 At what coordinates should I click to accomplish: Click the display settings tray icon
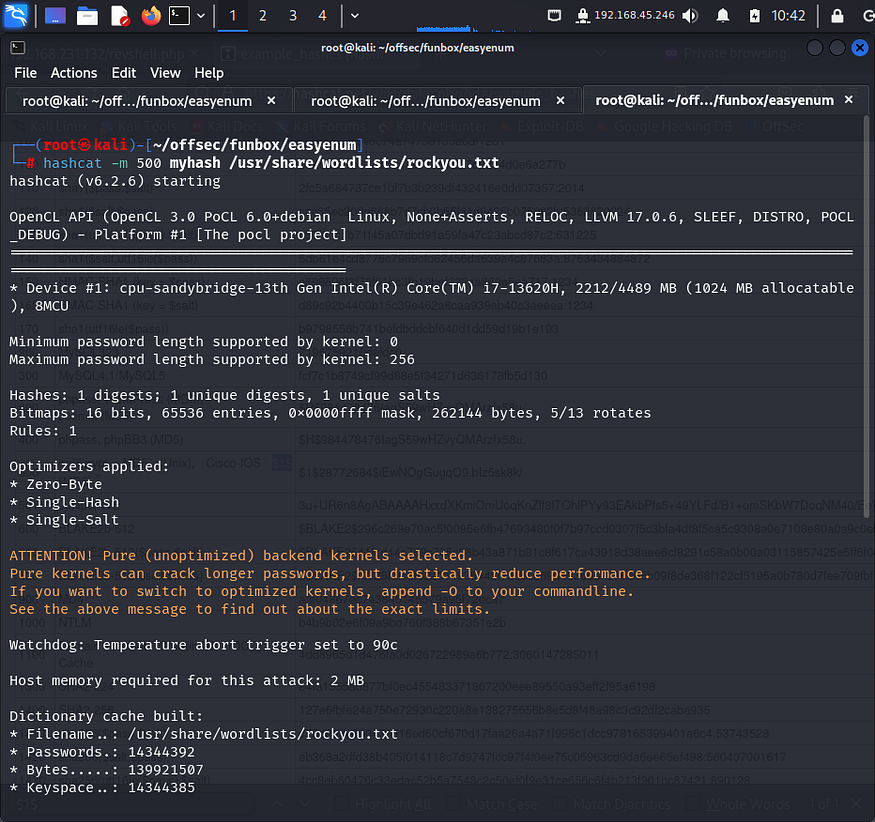(554, 16)
